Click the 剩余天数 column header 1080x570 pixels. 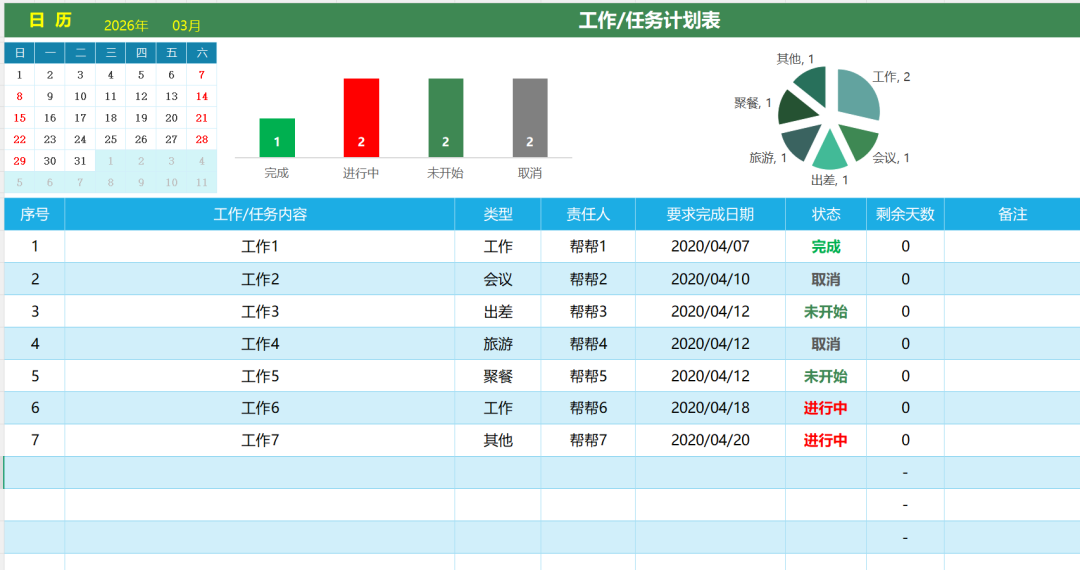coord(905,214)
